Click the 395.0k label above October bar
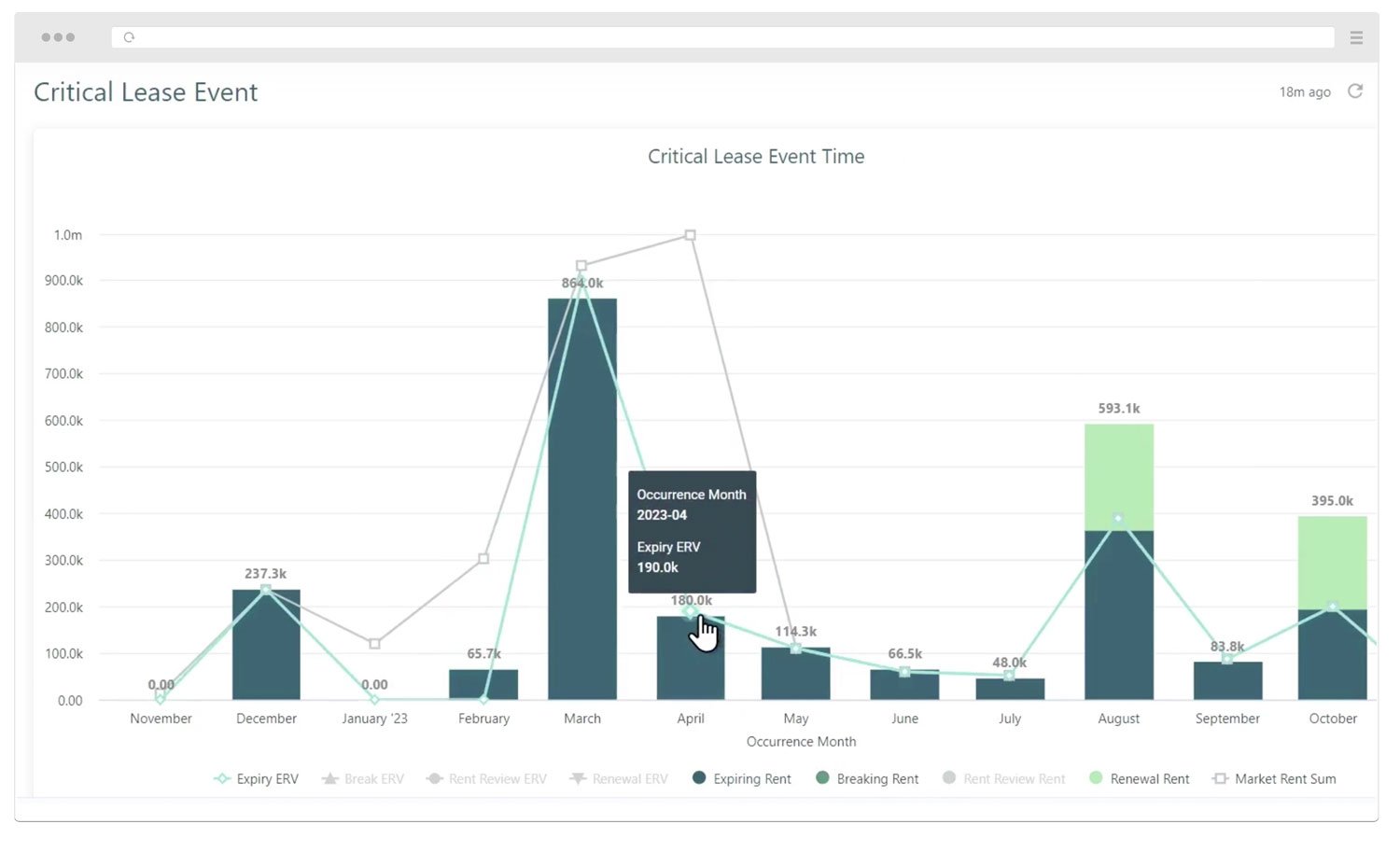The image size is (1400, 852). click(1332, 501)
